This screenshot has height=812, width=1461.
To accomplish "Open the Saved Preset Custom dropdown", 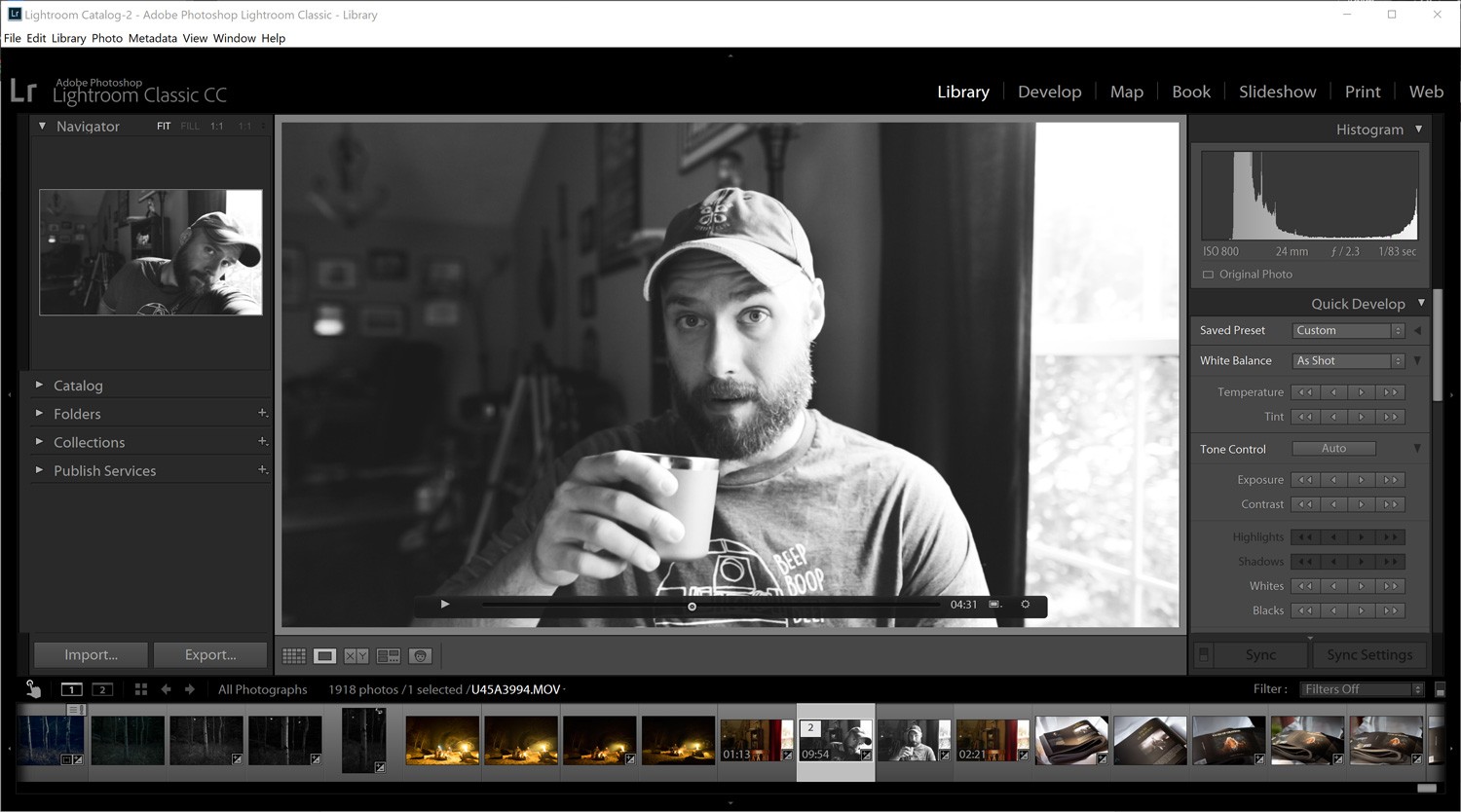I will point(1347,330).
